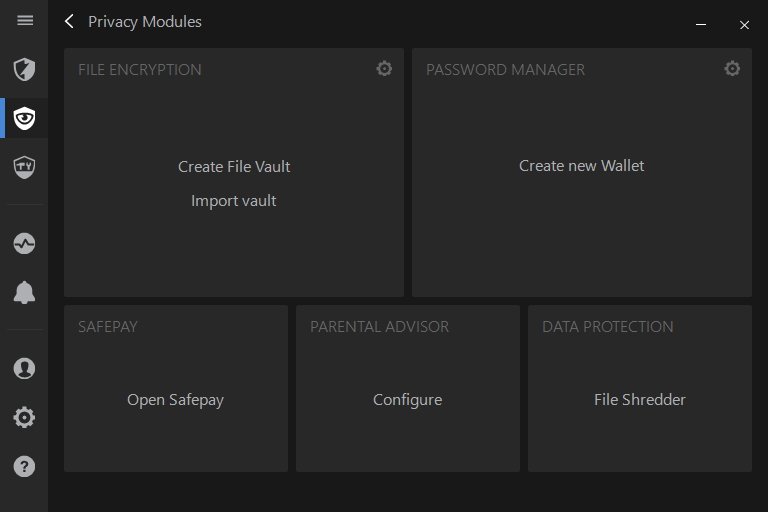Screen dimensions: 768x512
Task: Open the Activity pulse icon in sidebar
Action: tap(24, 243)
